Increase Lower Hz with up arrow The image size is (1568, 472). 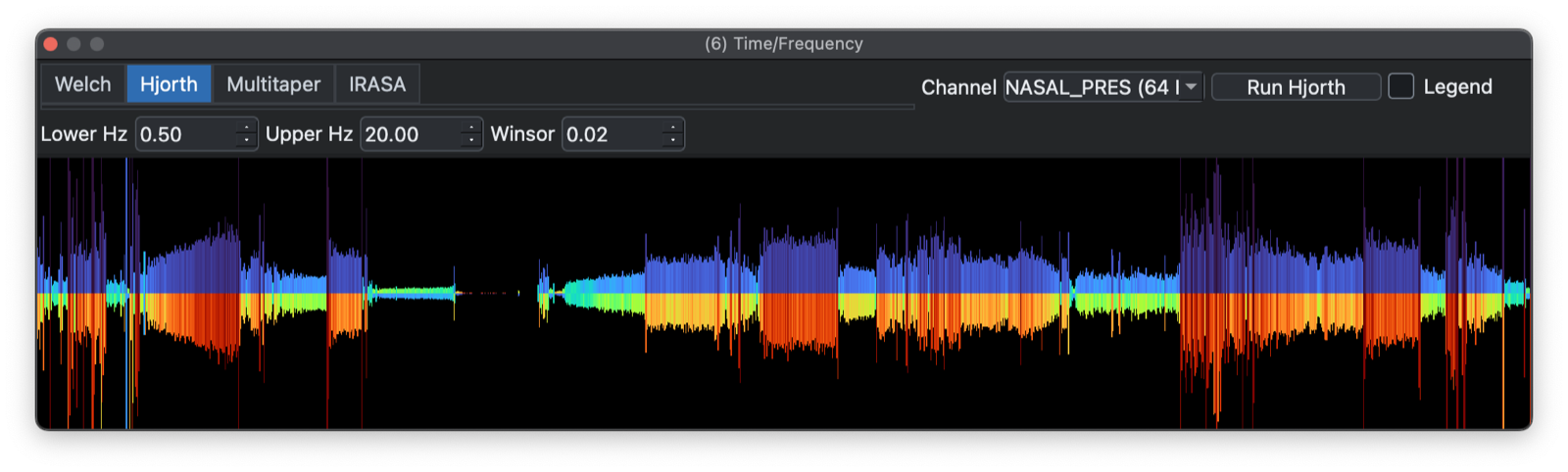tap(246, 127)
